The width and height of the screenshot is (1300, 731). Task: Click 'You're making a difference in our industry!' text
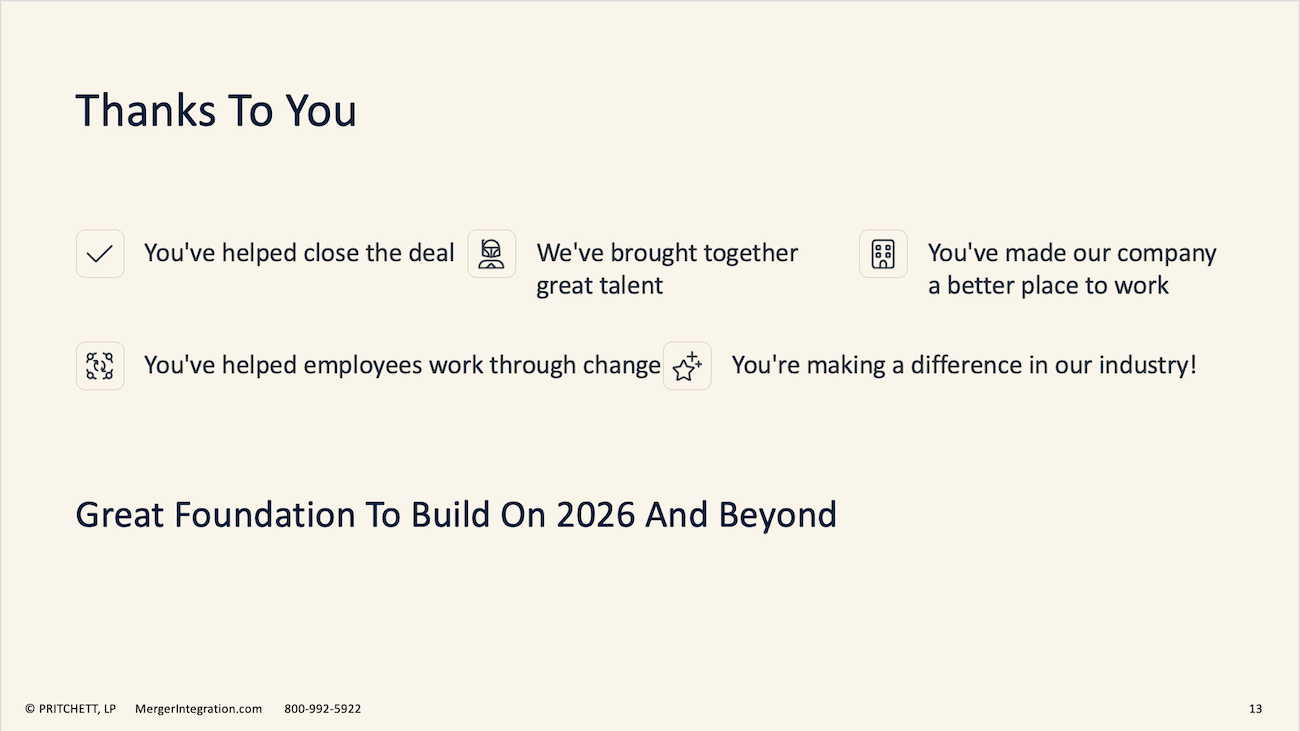click(x=964, y=365)
